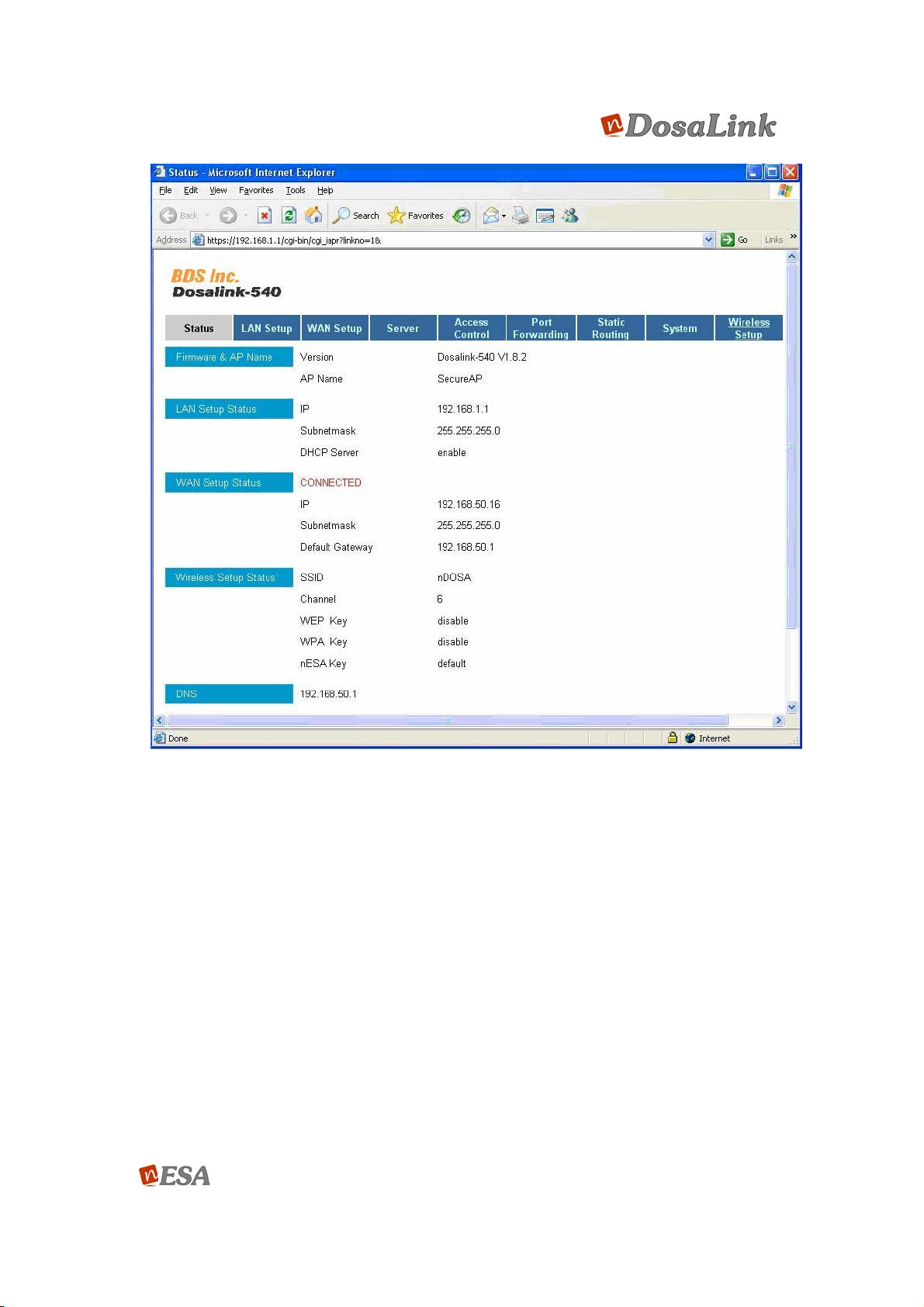Click the horizontal scrollbar left arrow
Screen dimensions: 924x1307
coord(161,720)
